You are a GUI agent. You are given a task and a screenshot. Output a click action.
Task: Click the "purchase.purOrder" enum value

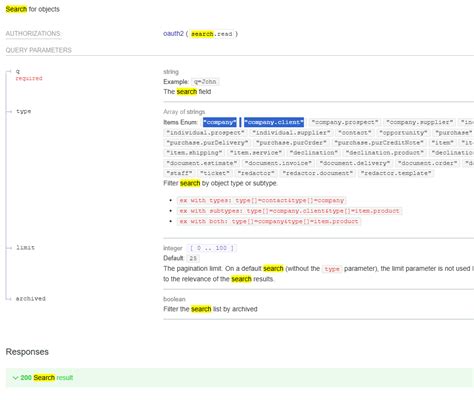[291, 143]
